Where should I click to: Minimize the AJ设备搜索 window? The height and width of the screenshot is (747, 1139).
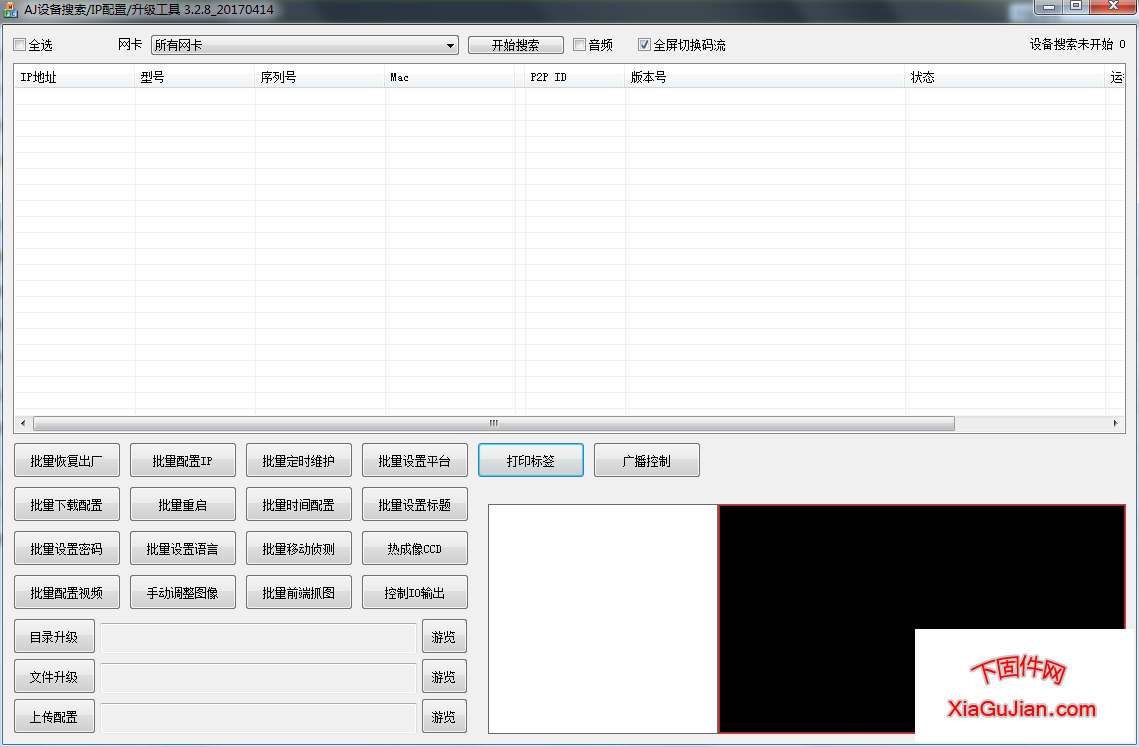(x=1049, y=7)
